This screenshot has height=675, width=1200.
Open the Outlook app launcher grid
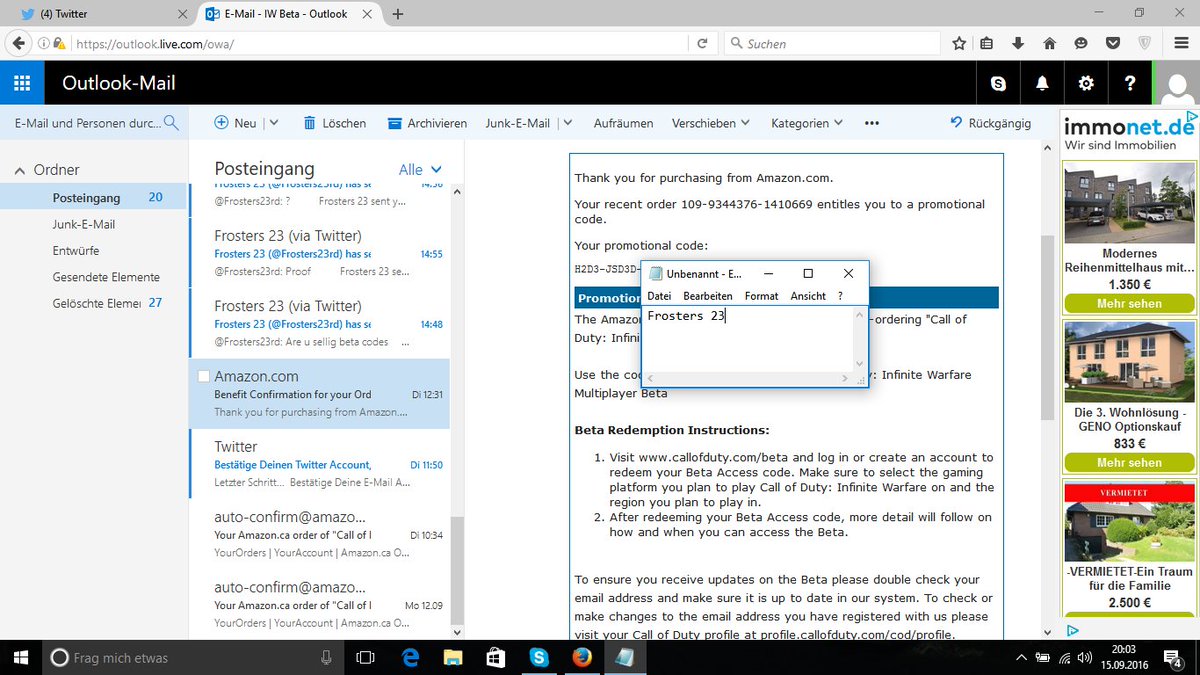22,83
